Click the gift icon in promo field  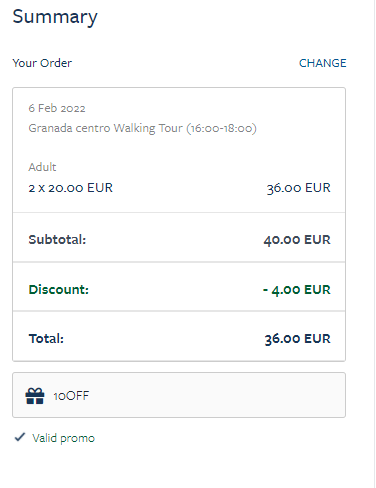35,396
